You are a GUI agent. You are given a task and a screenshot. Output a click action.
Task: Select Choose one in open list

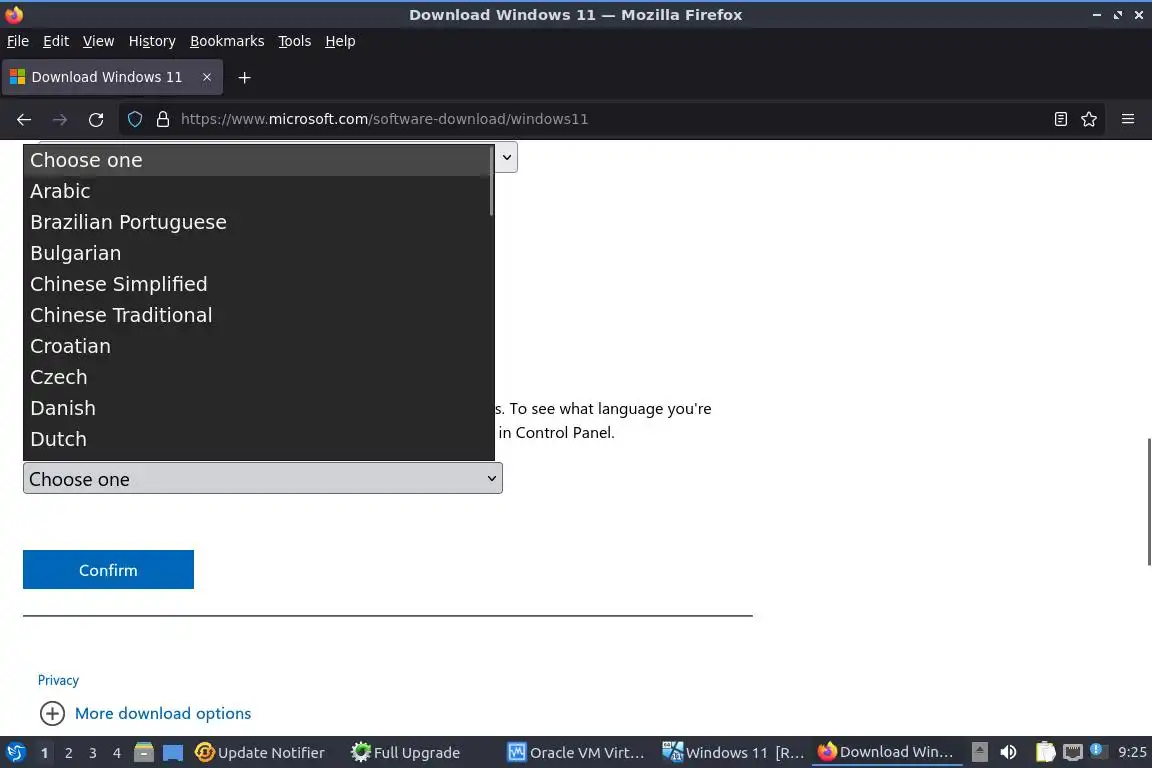coord(256,160)
